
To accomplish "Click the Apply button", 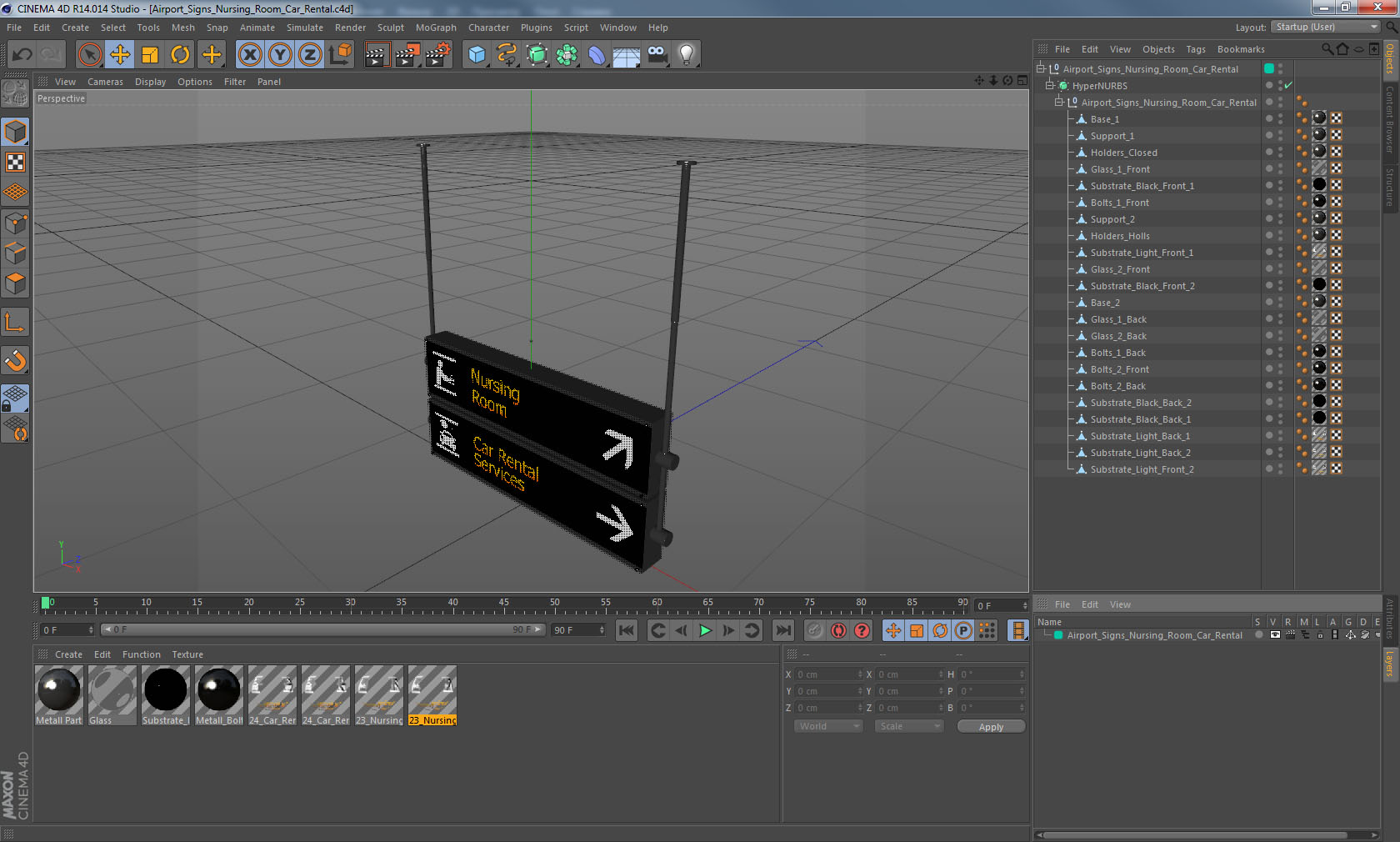I will click(991, 727).
